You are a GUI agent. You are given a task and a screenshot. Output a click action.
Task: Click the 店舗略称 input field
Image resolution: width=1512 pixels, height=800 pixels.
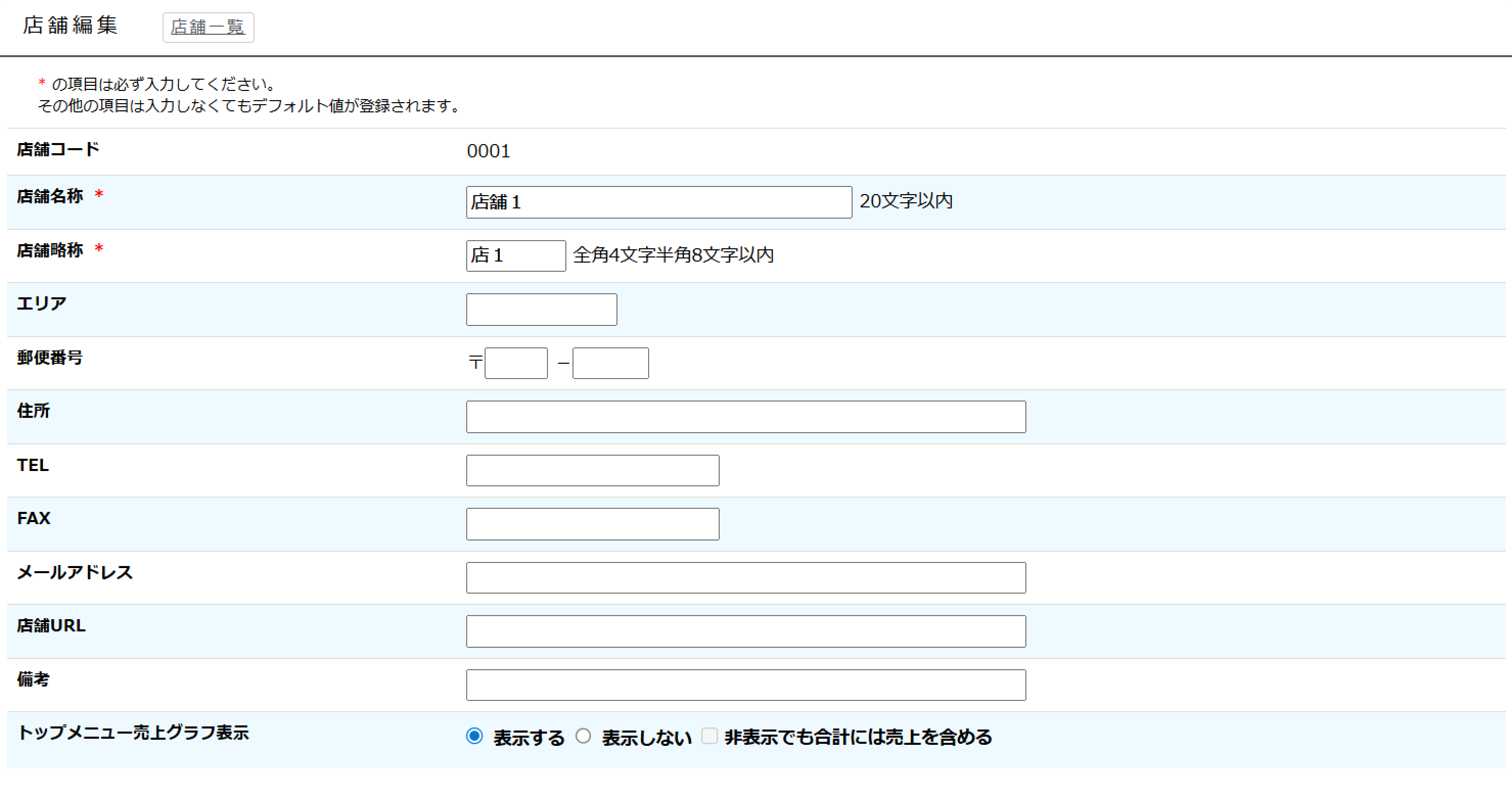click(x=515, y=256)
